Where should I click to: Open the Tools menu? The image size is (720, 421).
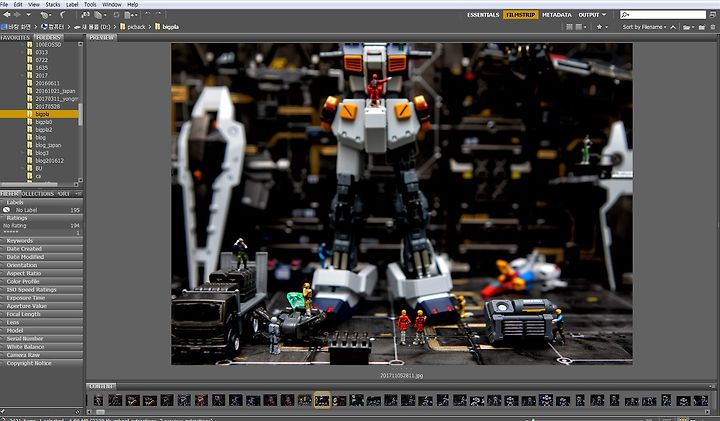tap(90, 5)
